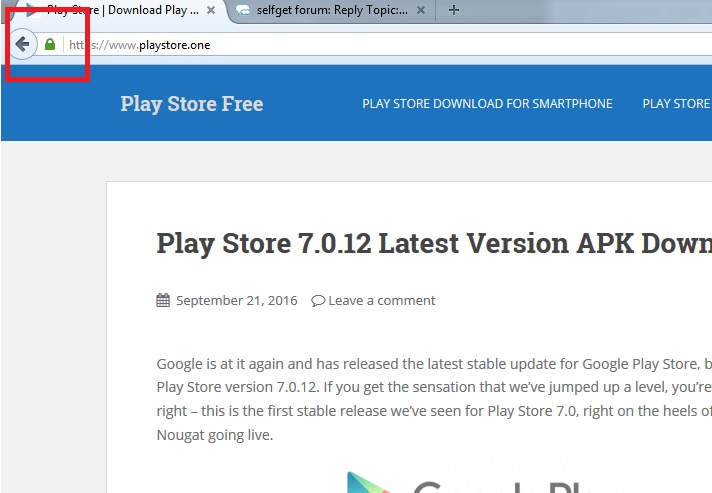Open Play Store 7.0.12 Latest Version article
The height and width of the screenshot is (493, 712).
[x=434, y=243]
